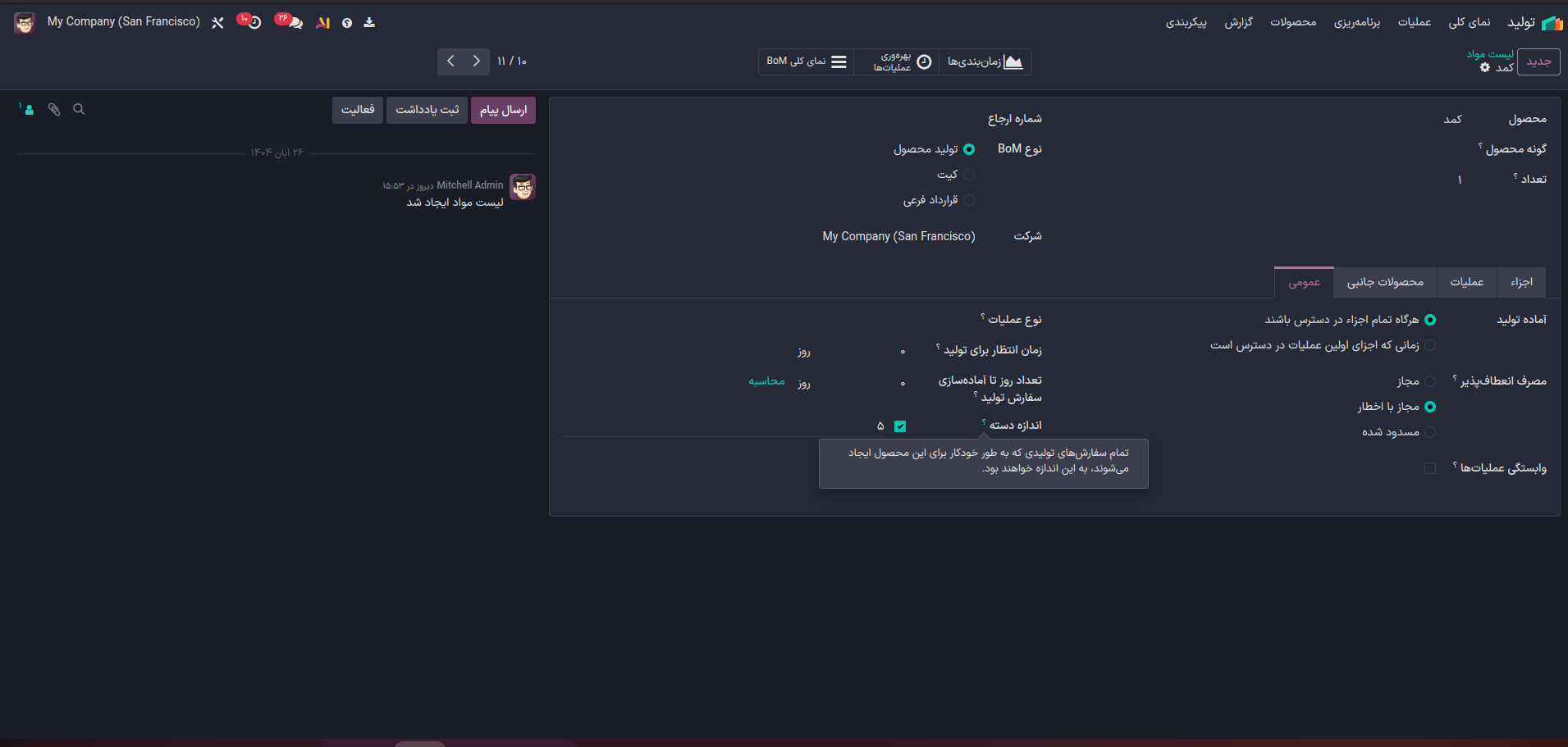Open the conversations chat bubbles icon
This screenshot has height=747, width=1568.
tap(294, 22)
